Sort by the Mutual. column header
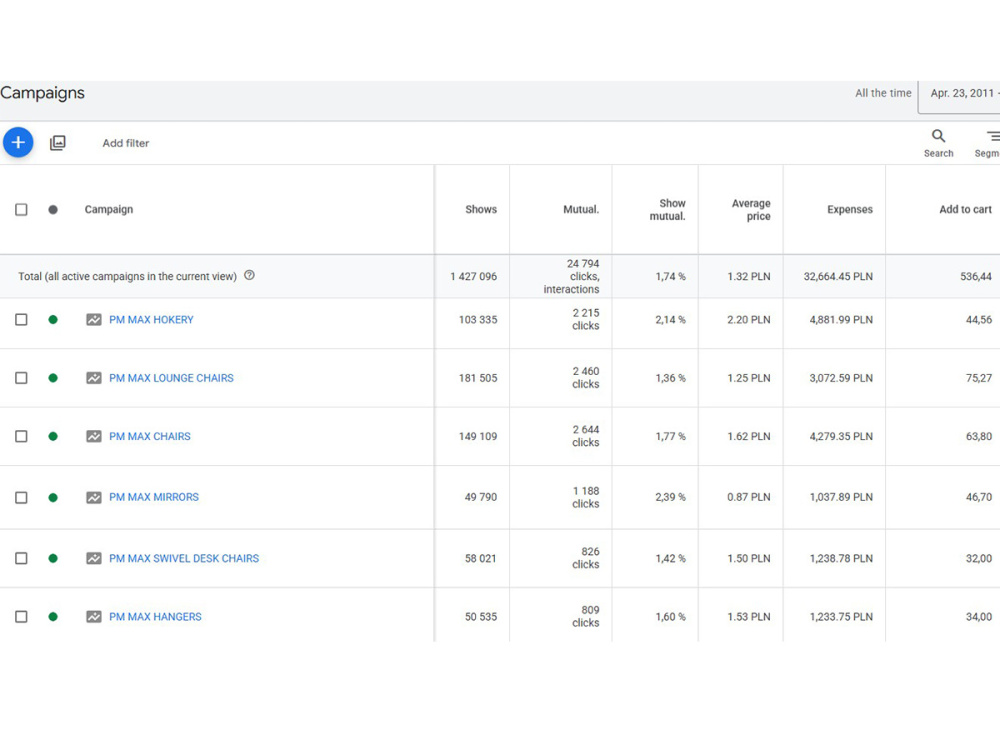1000x750 pixels. (x=581, y=209)
